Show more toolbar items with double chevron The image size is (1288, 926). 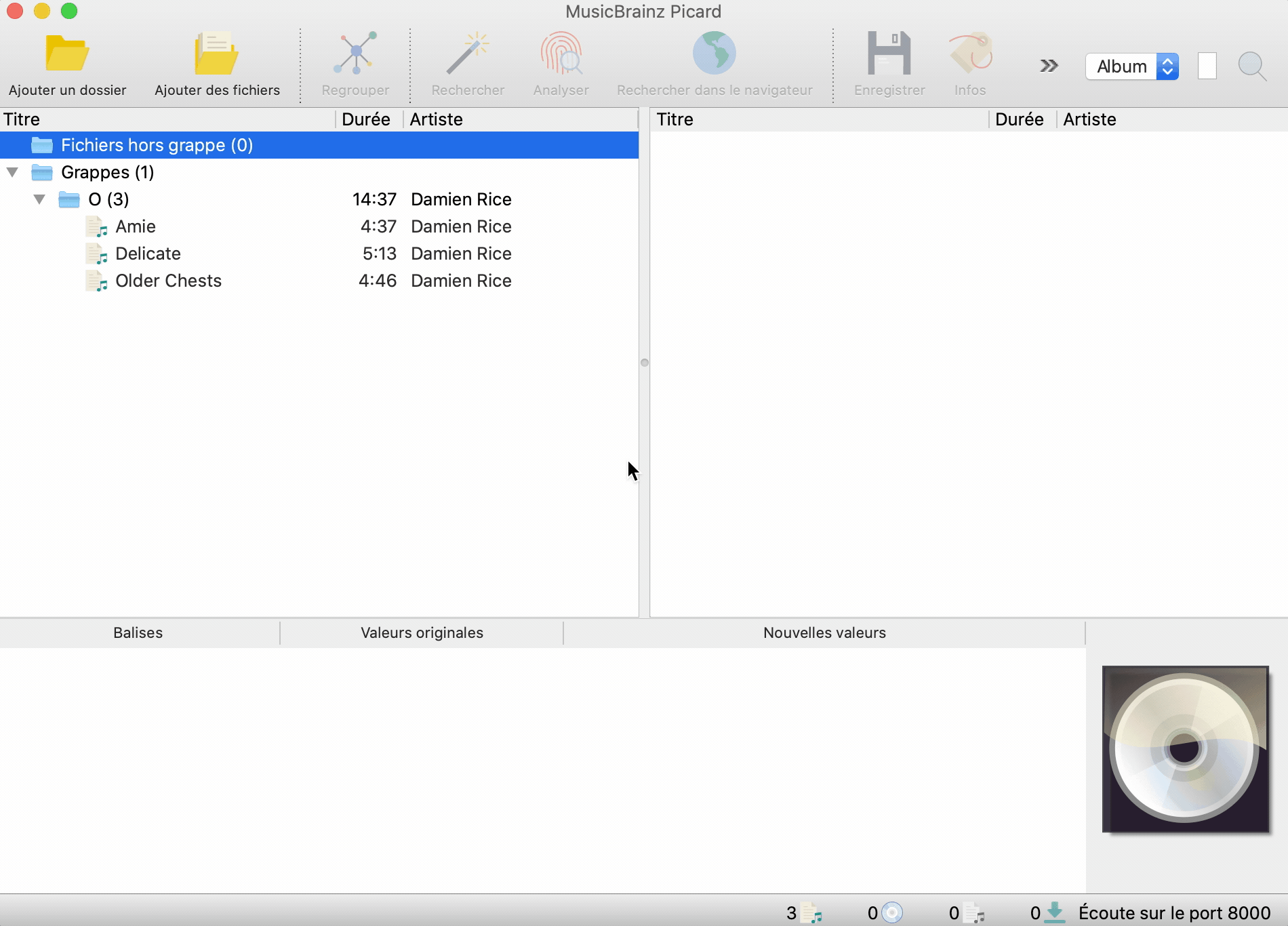point(1049,66)
